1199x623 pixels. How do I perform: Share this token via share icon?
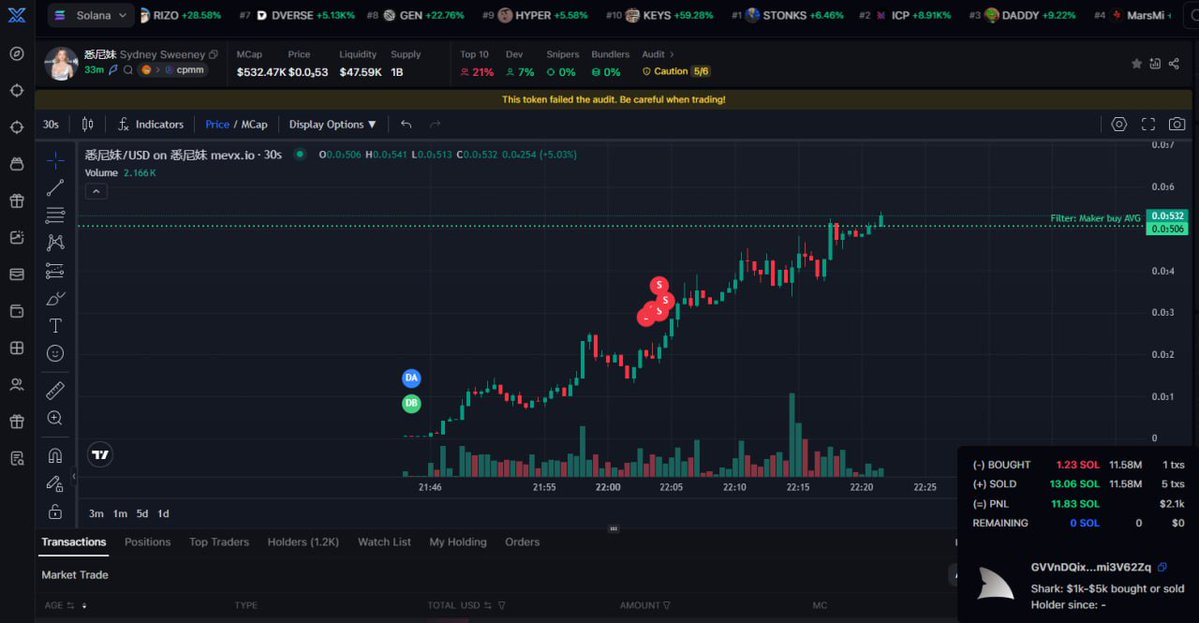(1174, 63)
